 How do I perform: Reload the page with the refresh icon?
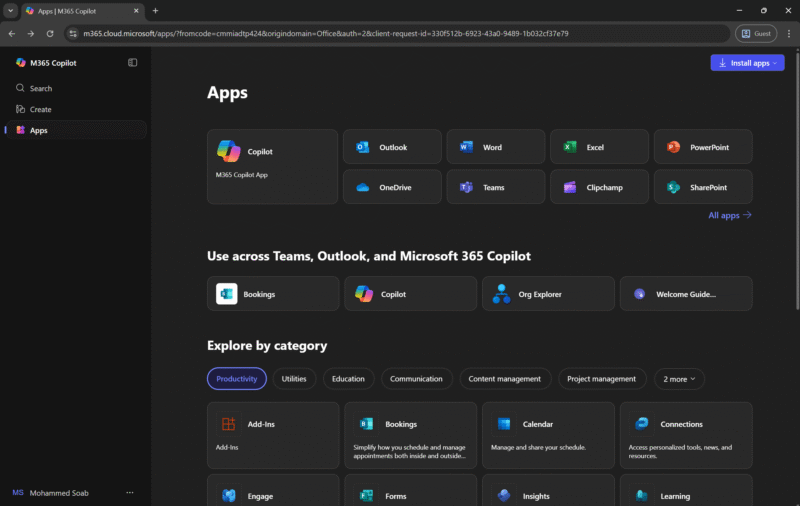tap(50, 33)
